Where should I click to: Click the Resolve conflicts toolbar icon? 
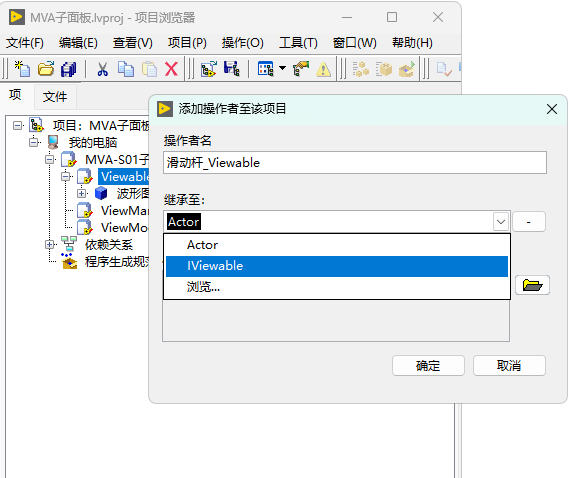tap(301, 69)
